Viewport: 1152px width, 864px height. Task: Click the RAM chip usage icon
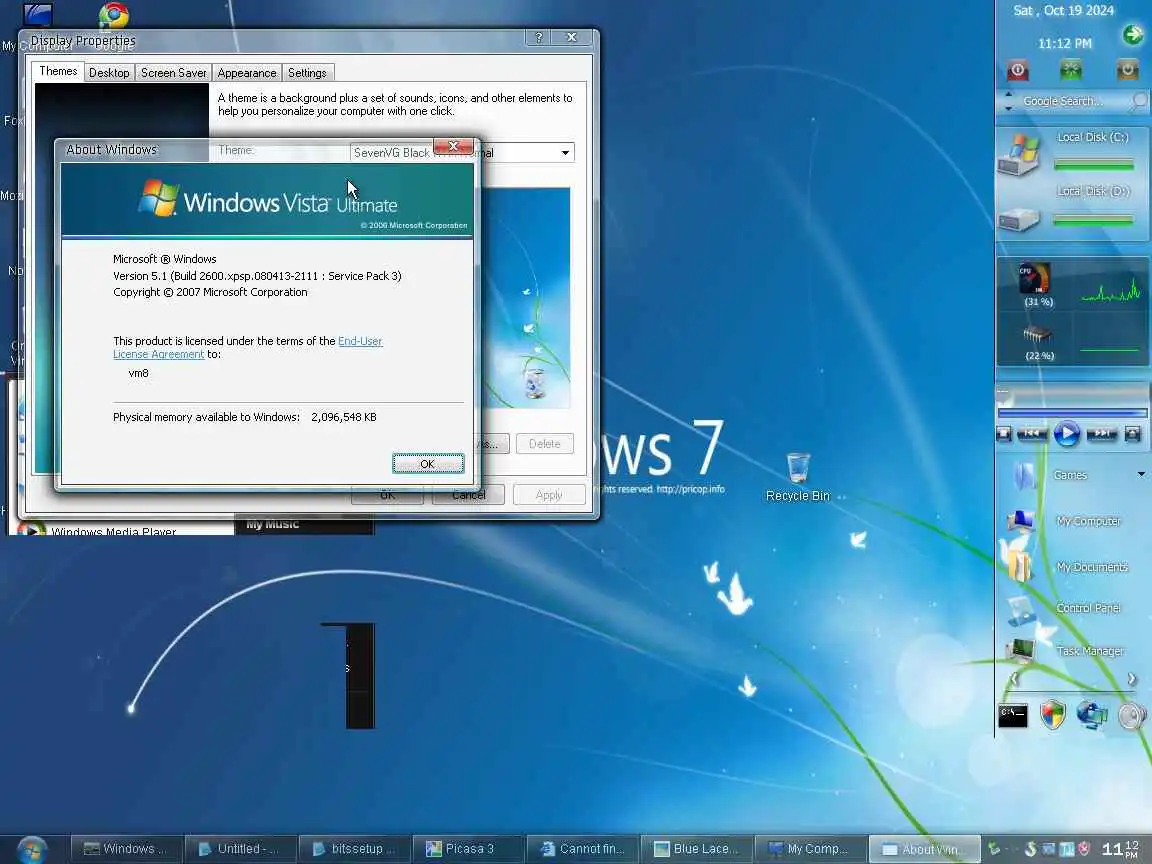point(1038,335)
